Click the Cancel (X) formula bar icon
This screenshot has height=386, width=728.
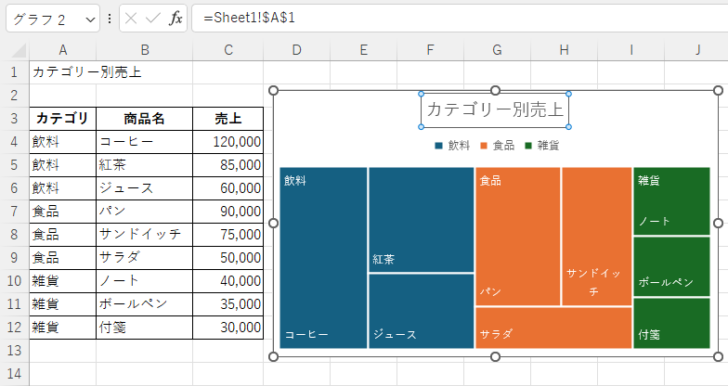pyautogui.click(x=131, y=19)
